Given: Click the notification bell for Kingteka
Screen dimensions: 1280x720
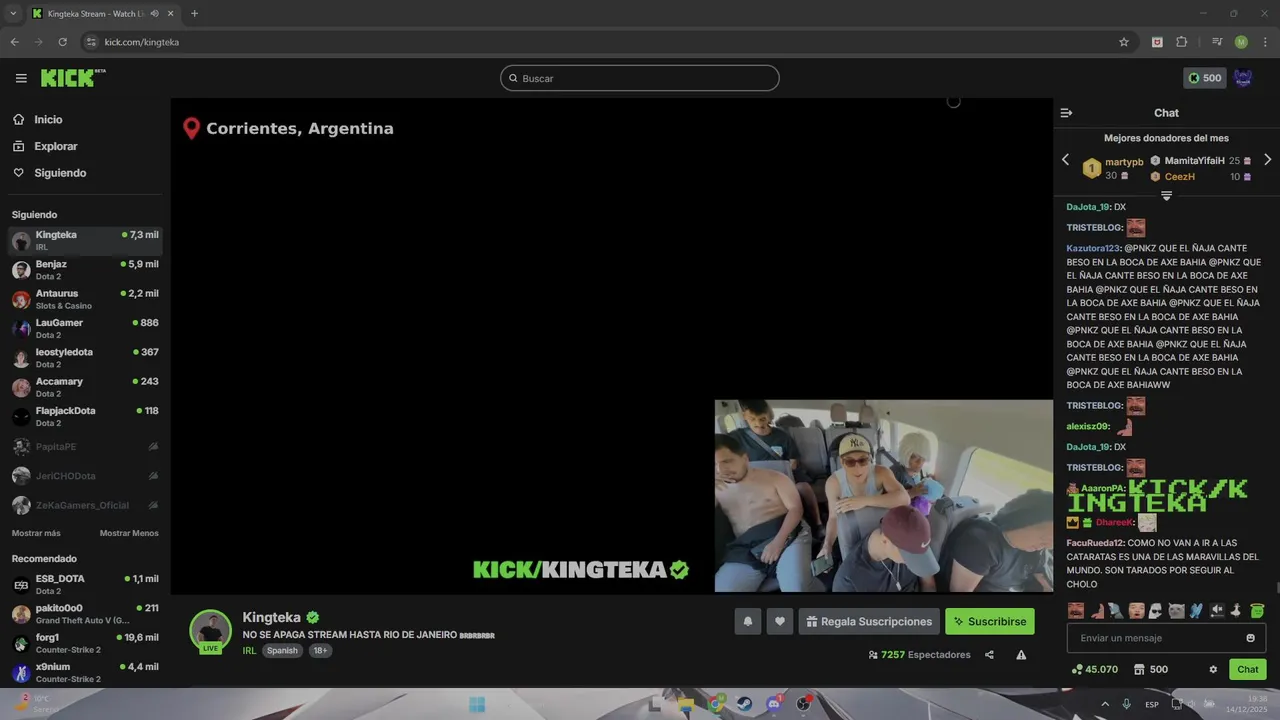Looking at the screenshot, I should 747,621.
